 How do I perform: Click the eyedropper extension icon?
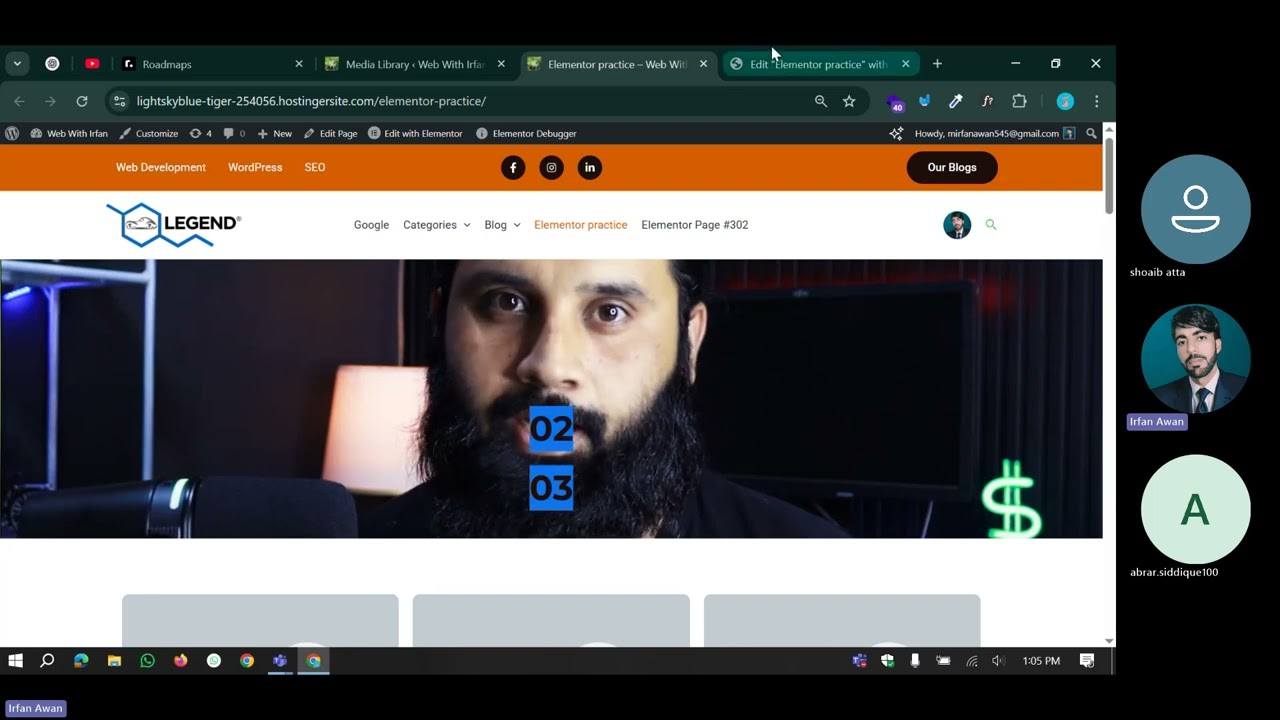(956, 101)
